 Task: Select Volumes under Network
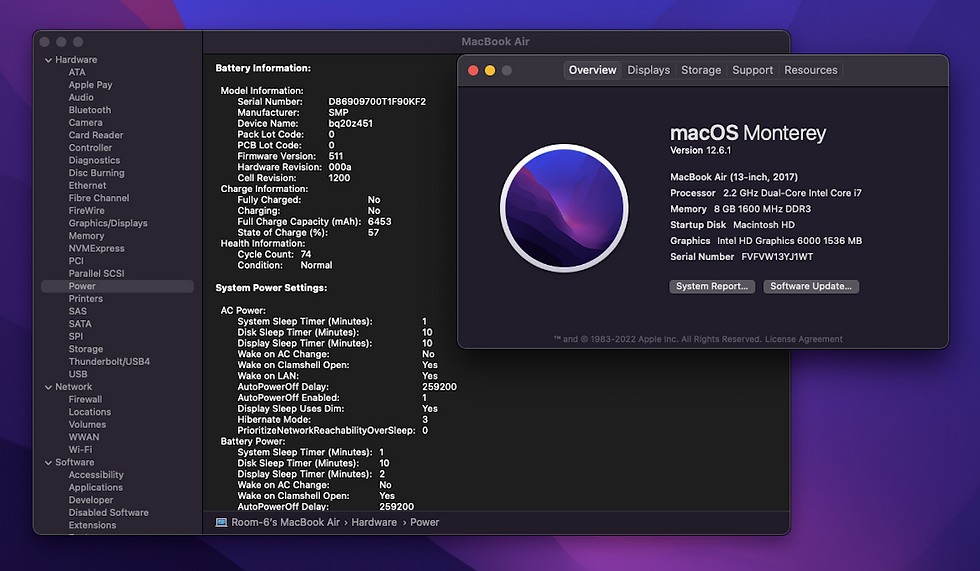click(x=88, y=425)
